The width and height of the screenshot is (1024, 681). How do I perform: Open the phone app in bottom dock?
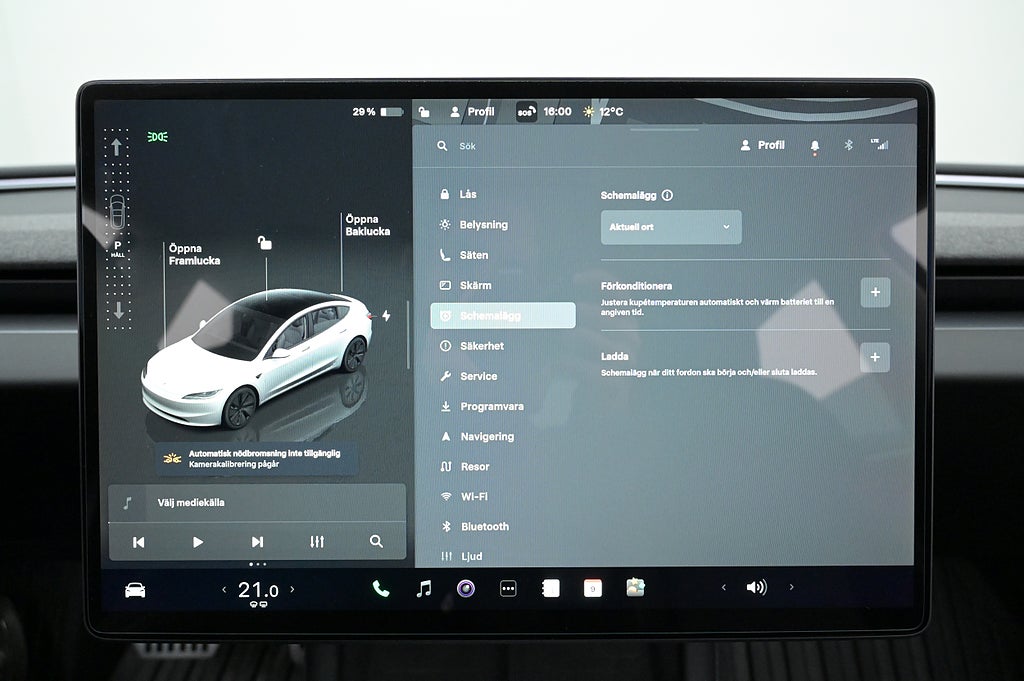[381, 589]
